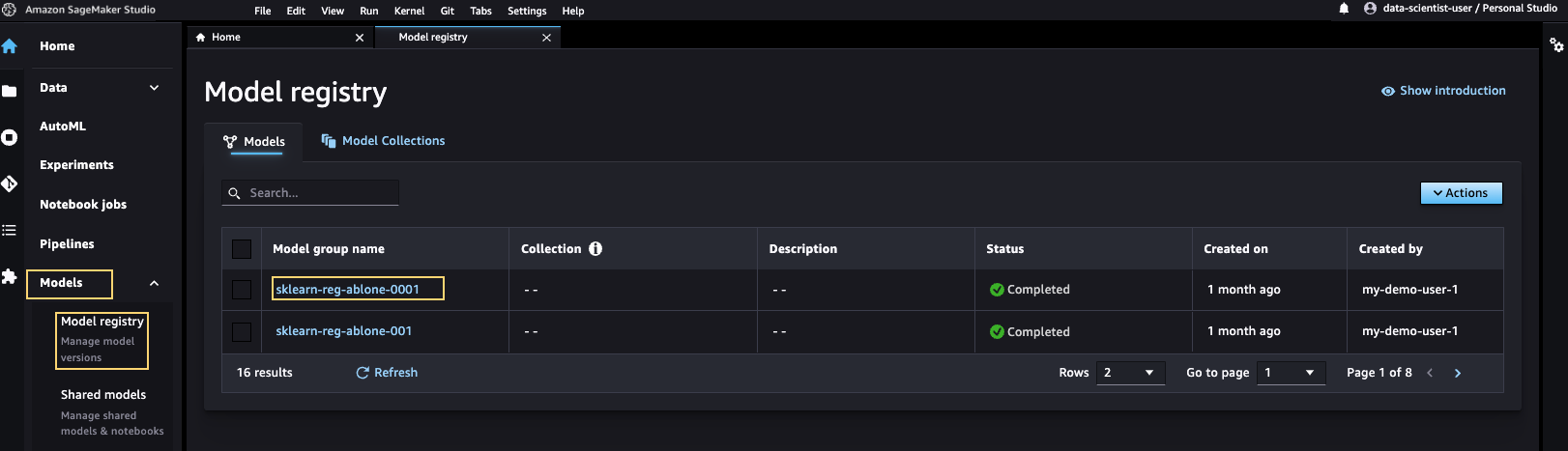Refresh the model list

coord(387,373)
